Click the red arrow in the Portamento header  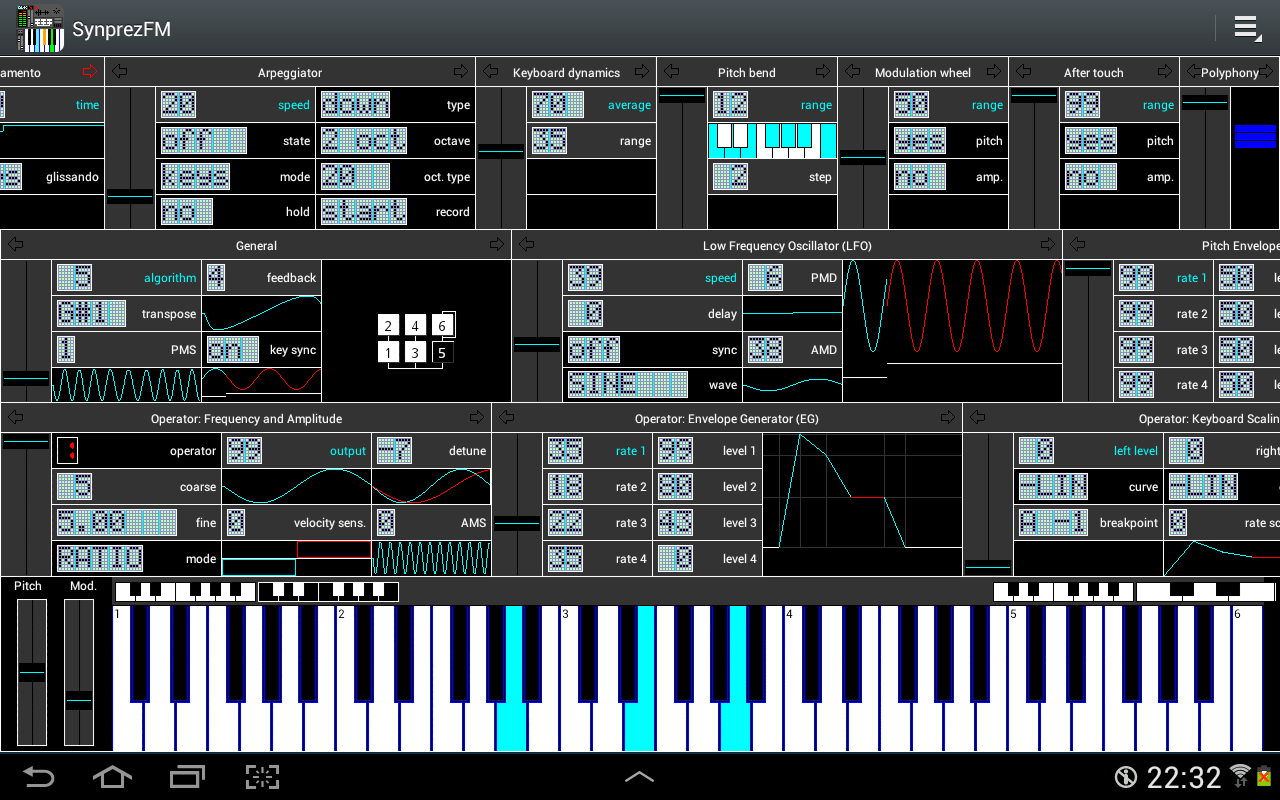91,72
